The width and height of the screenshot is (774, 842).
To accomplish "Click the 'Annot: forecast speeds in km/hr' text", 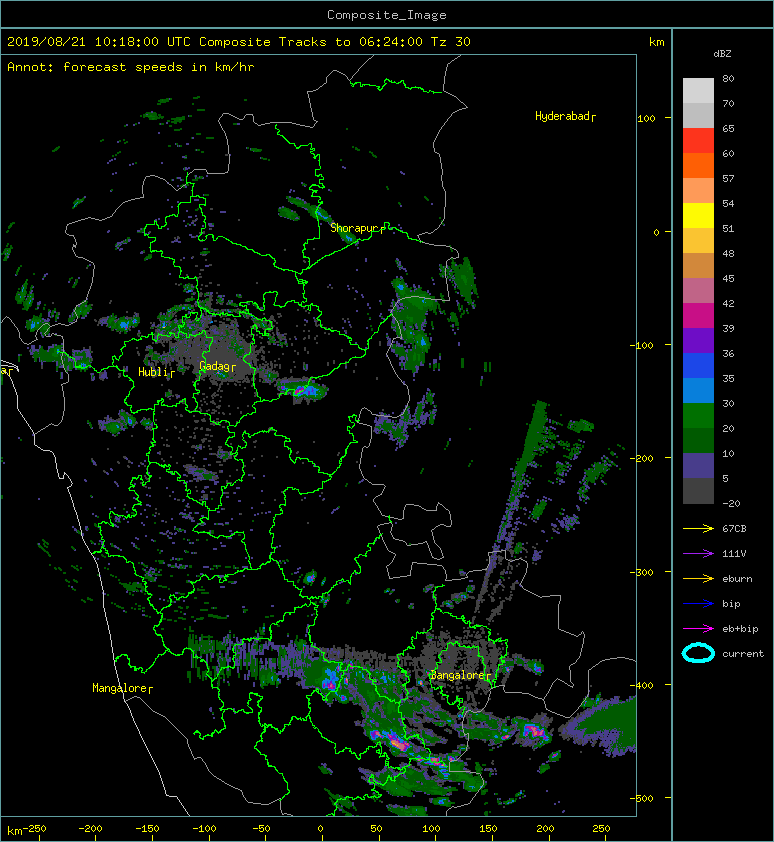I will (x=131, y=67).
